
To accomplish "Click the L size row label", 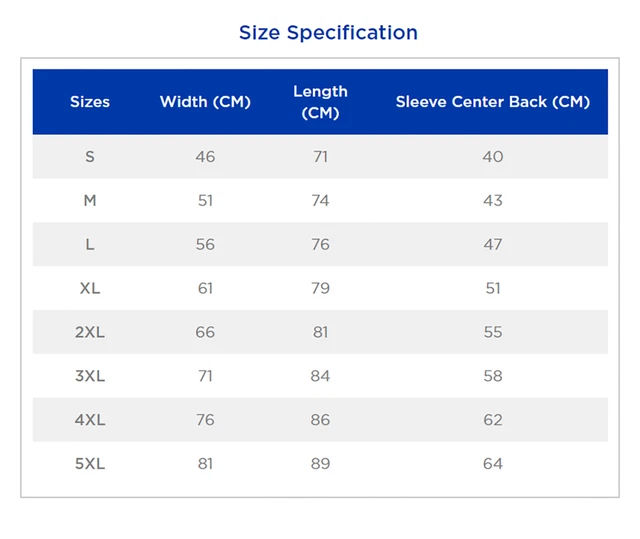I will [x=90, y=245].
